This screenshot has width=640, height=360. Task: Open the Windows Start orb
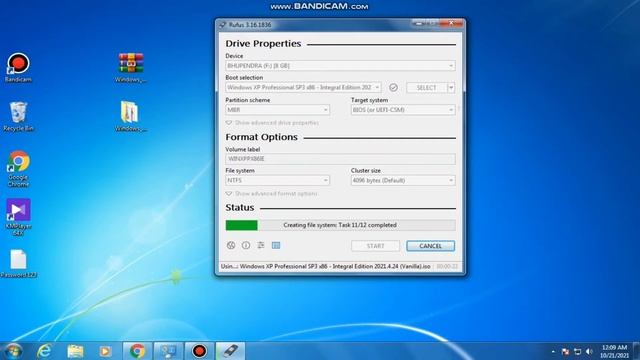13,351
